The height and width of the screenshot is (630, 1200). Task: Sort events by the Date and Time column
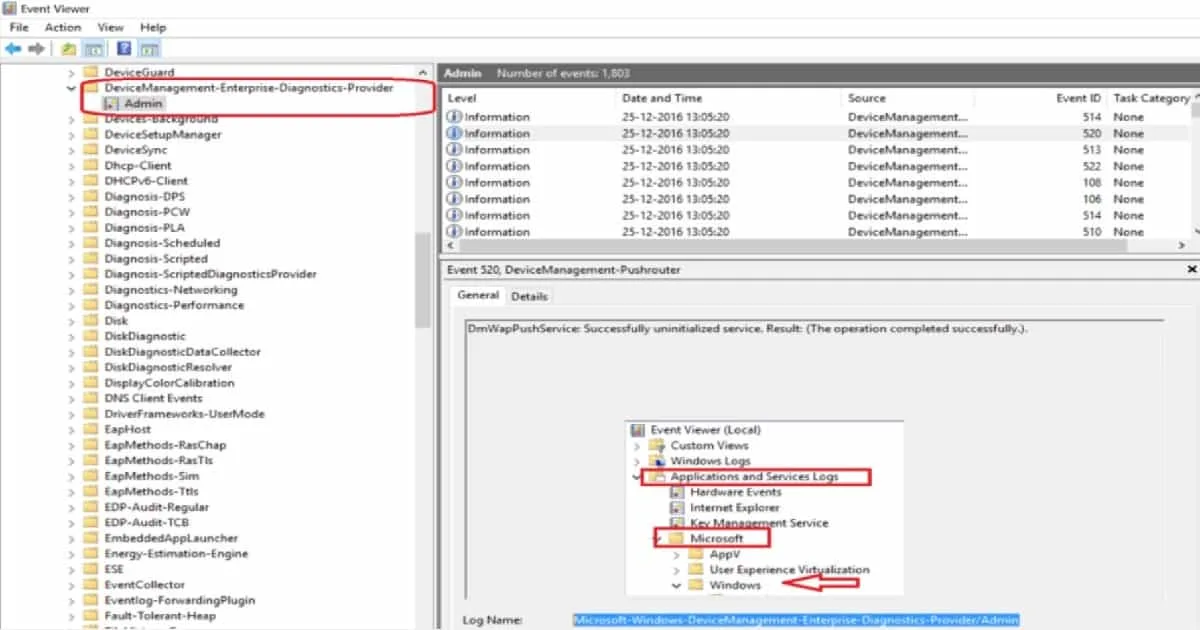[x=660, y=98]
